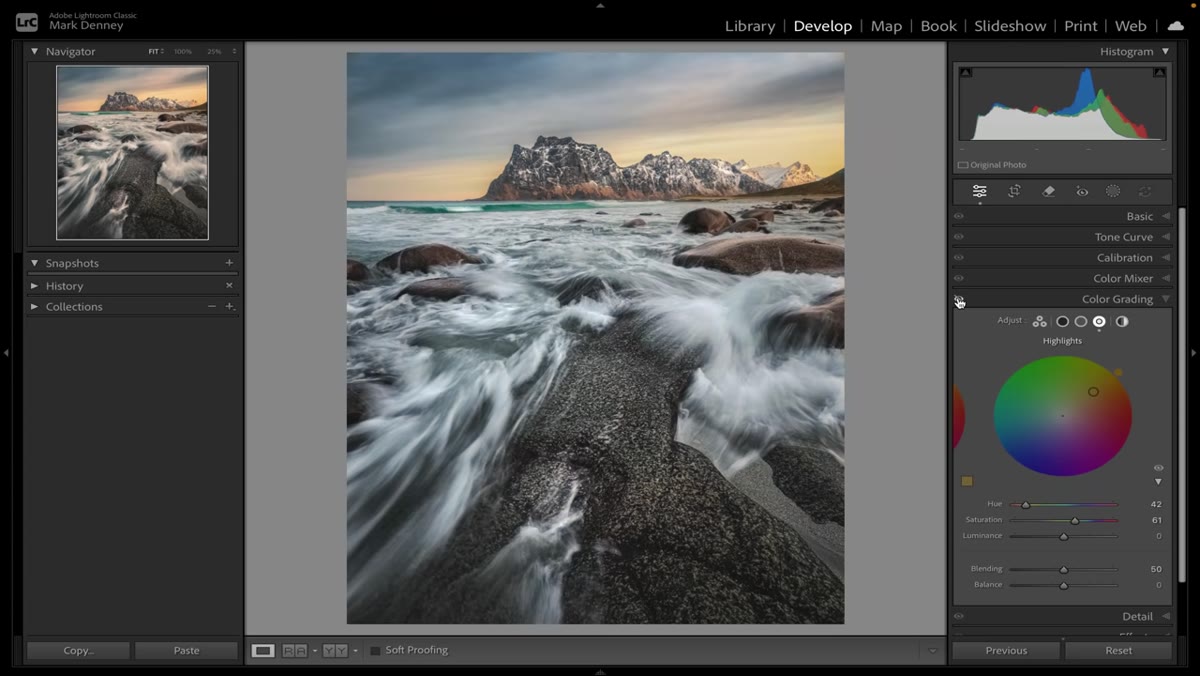This screenshot has height=676, width=1200.
Task: Click the Copy... button
Action: (x=78, y=650)
